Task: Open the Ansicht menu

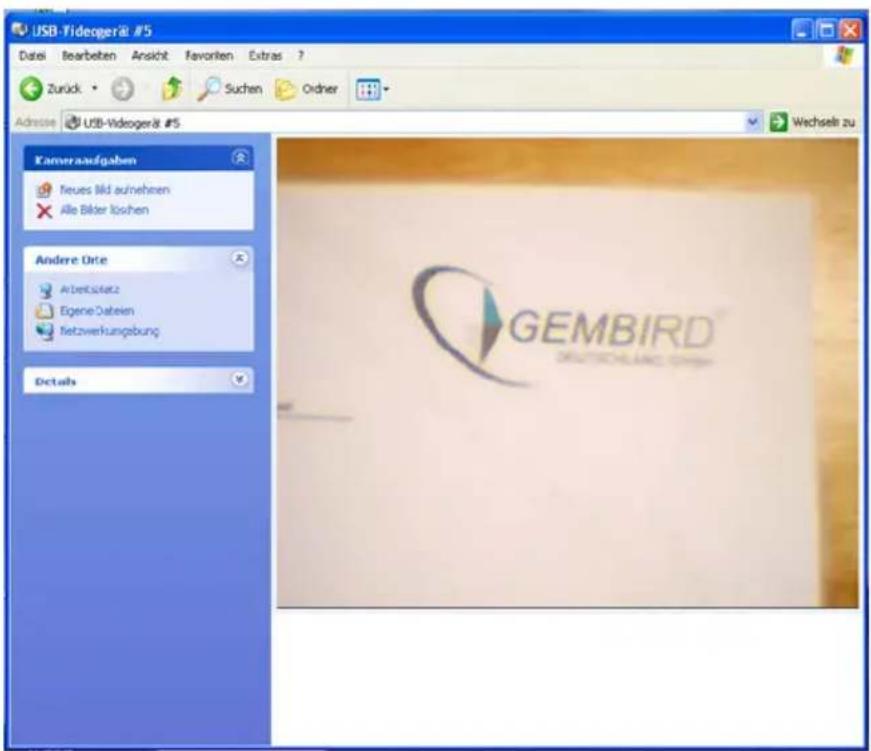Action: 149,56
